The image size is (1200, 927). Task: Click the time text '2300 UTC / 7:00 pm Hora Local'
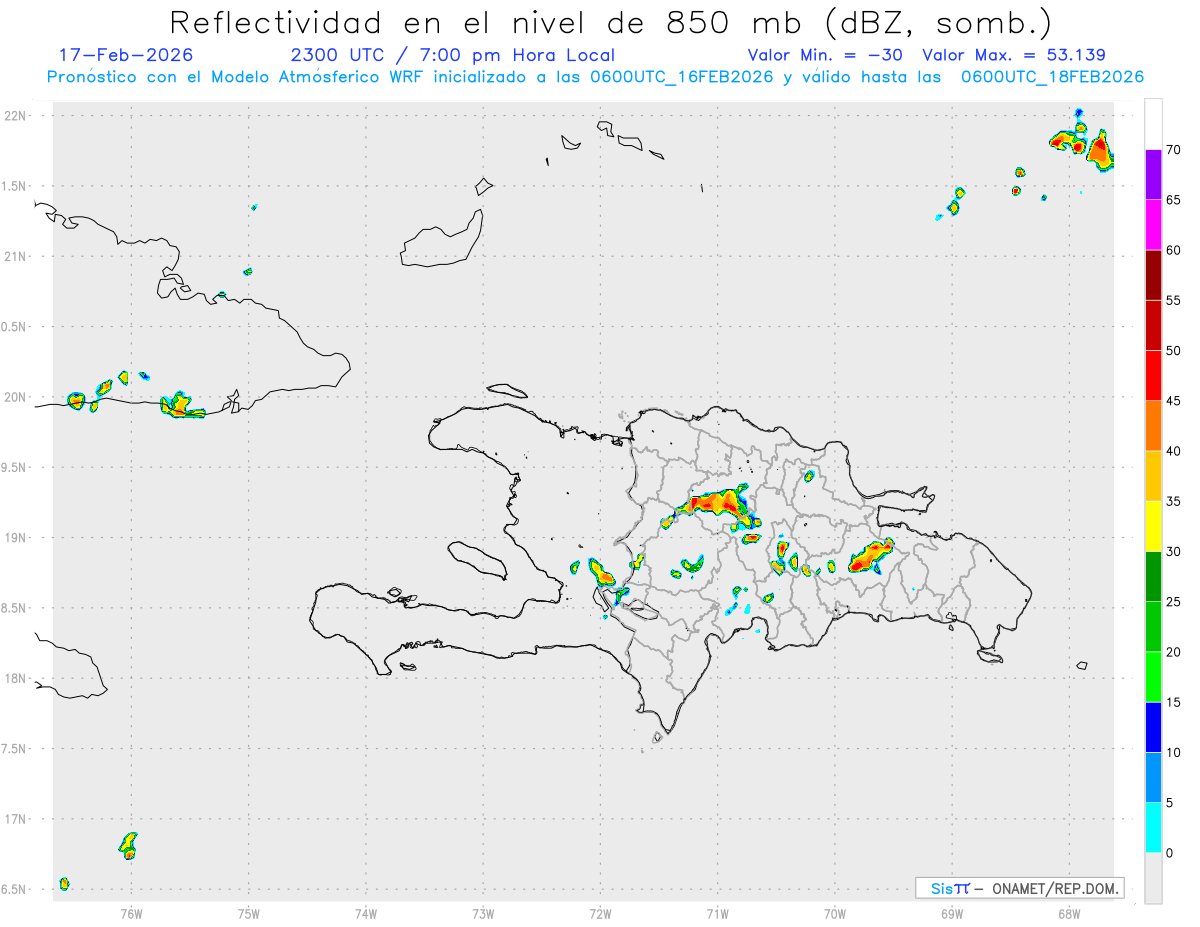(x=452, y=55)
